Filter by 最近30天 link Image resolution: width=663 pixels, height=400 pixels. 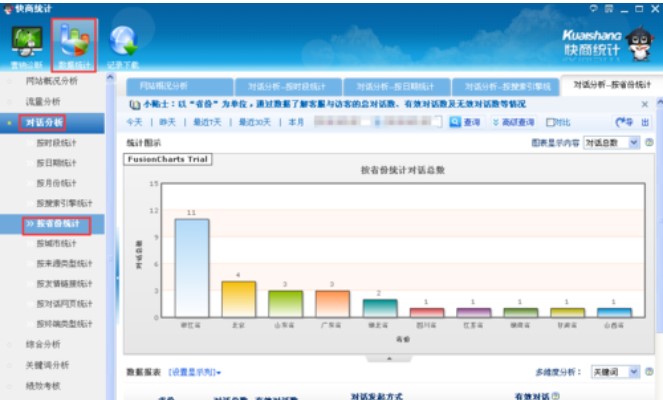click(x=255, y=122)
